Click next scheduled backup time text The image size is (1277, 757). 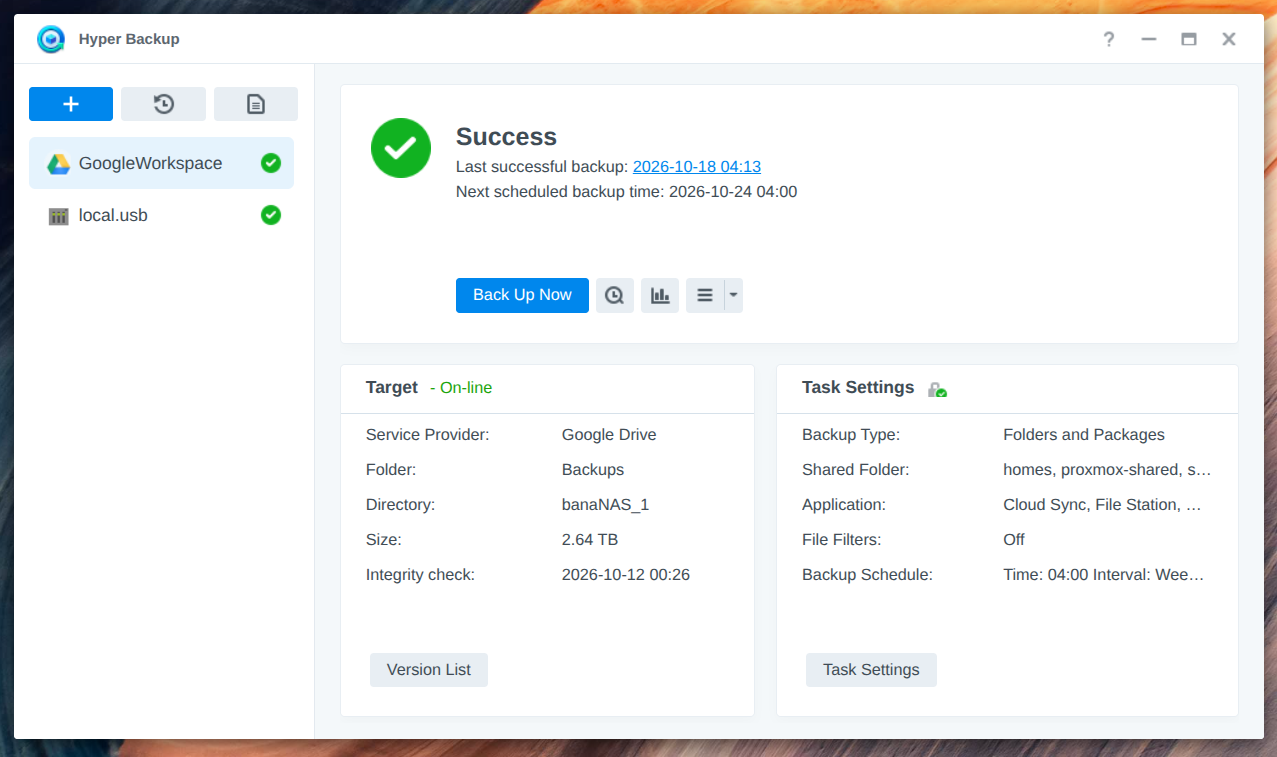tap(626, 192)
